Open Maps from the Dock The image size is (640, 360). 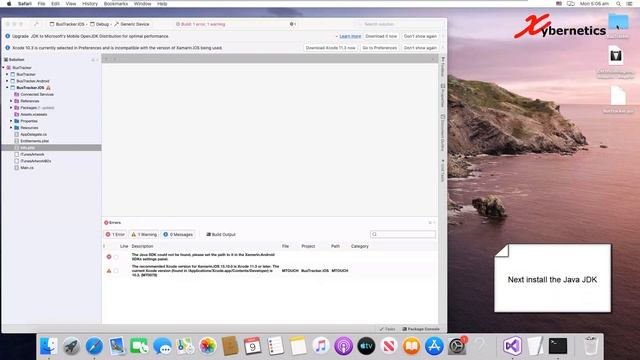point(185,346)
